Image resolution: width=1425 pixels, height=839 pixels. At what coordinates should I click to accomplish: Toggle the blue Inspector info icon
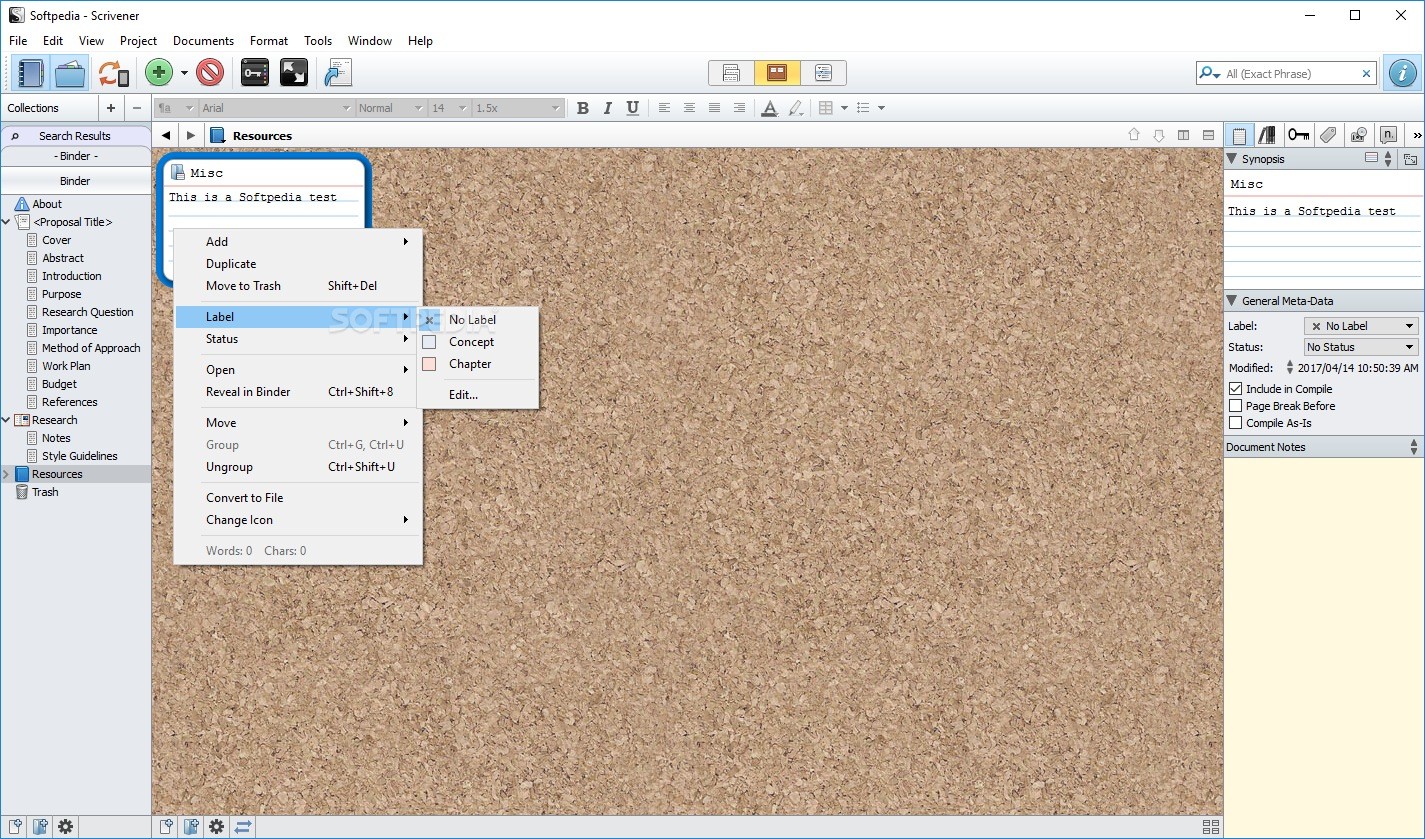(x=1403, y=73)
